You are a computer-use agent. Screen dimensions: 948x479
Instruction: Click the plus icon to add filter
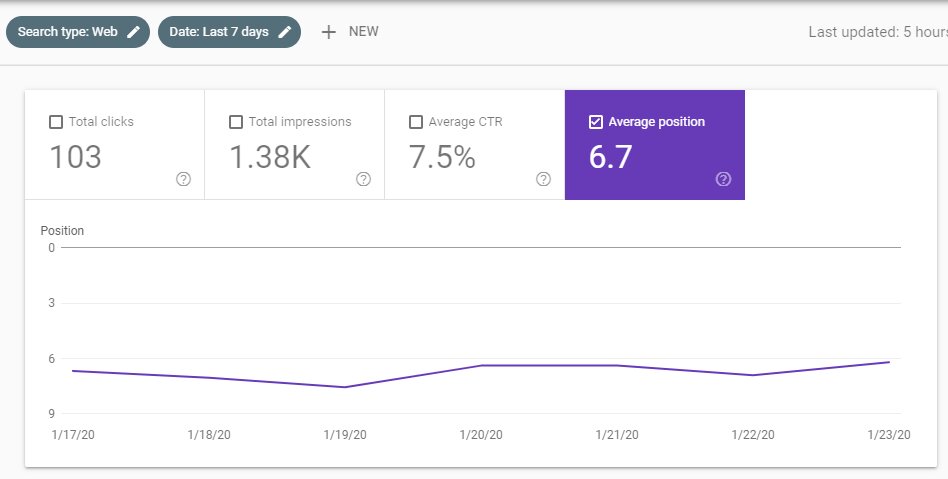coord(328,32)
